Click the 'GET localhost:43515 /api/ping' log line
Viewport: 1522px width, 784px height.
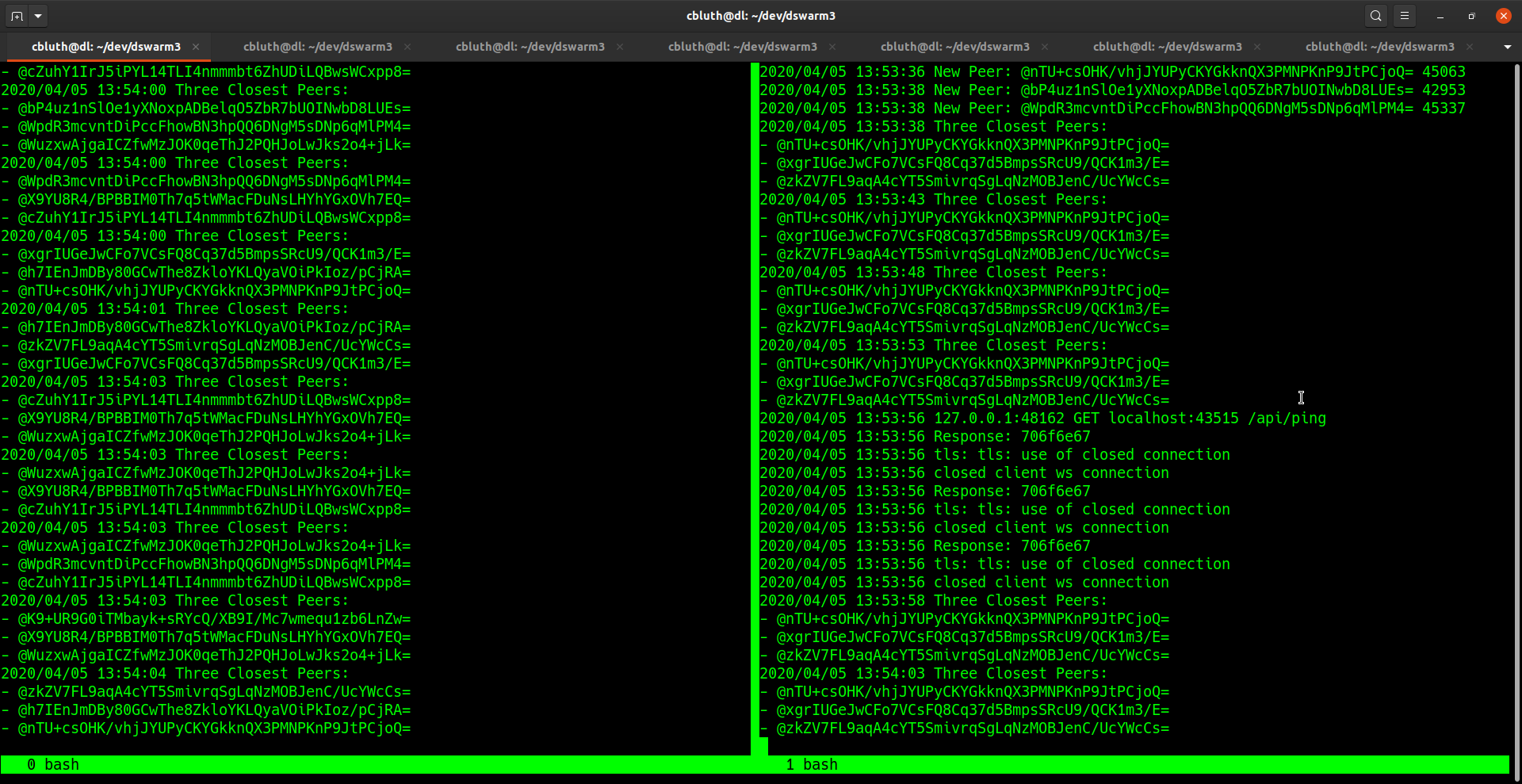point(1042,419)
